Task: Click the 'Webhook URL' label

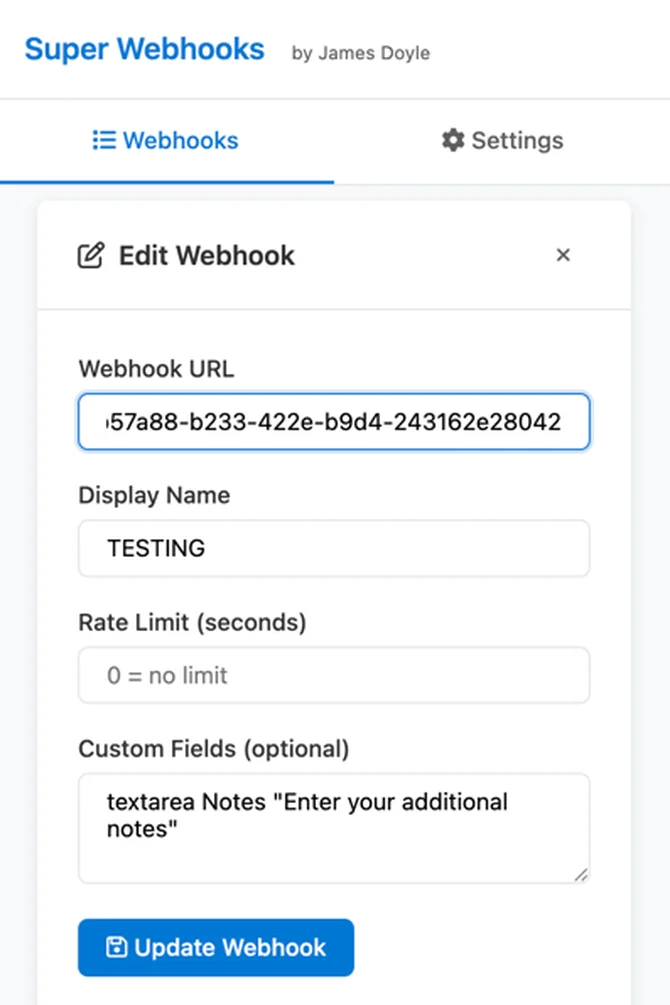Action: pos(156,368)
